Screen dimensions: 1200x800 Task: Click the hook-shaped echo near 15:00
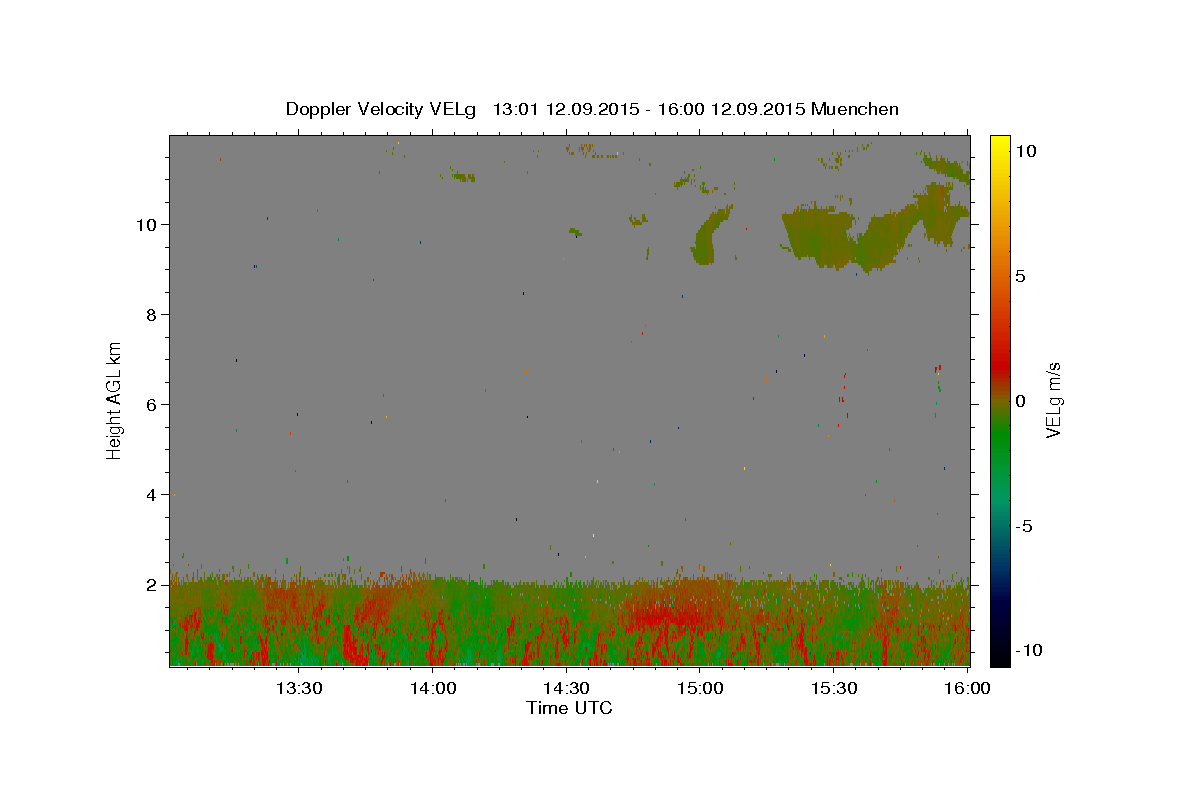click(712, 236)
